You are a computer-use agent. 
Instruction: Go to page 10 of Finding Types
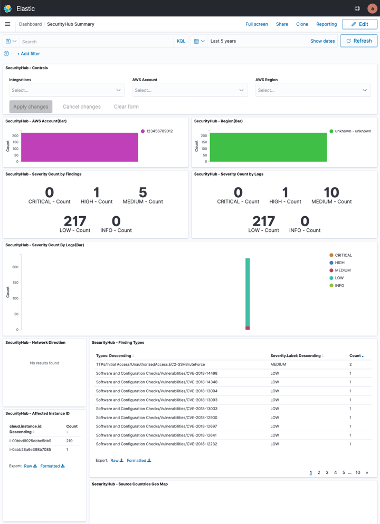(x=358, y=473)
